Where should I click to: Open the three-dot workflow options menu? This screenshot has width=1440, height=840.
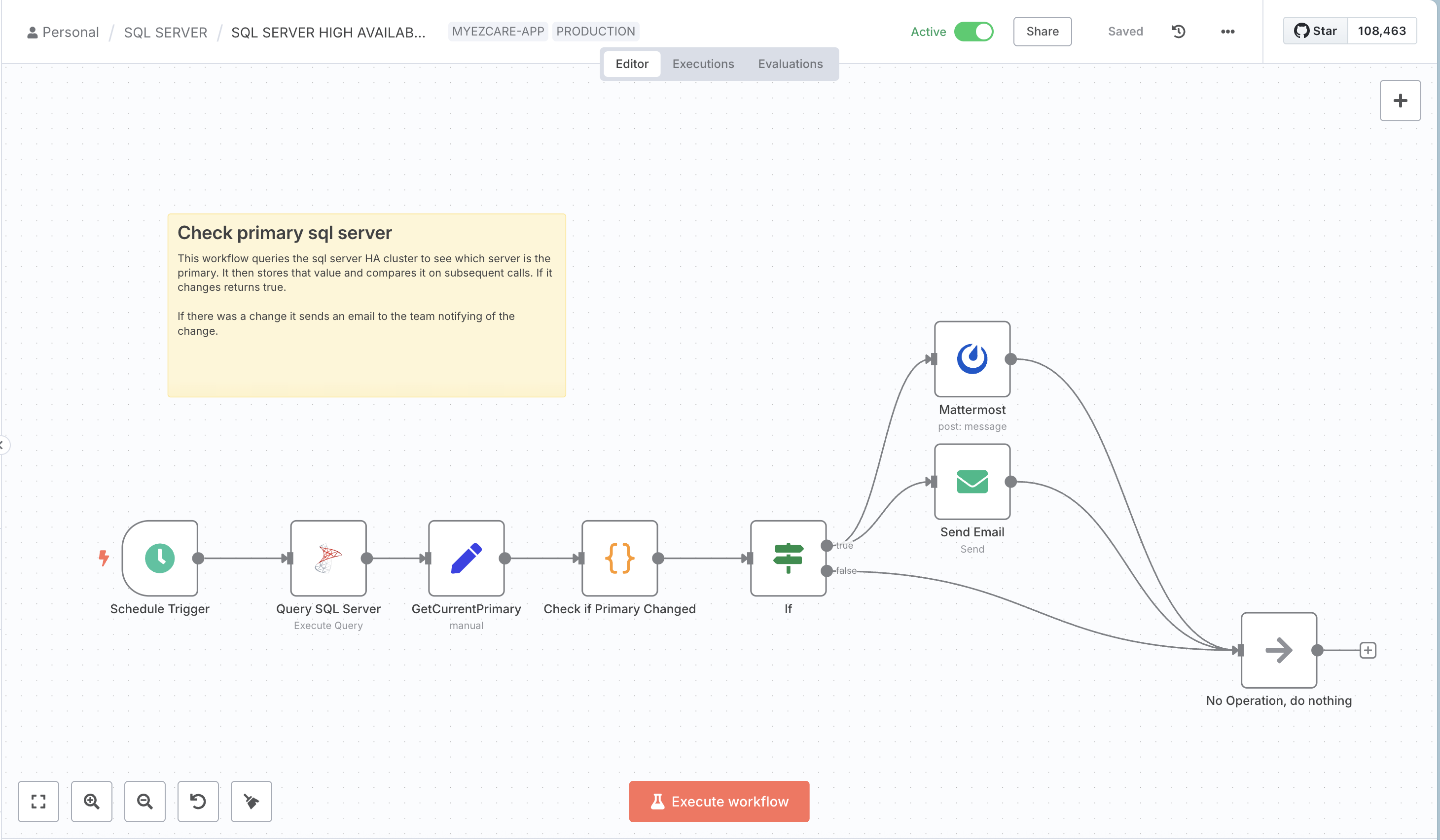[1226, 32]
